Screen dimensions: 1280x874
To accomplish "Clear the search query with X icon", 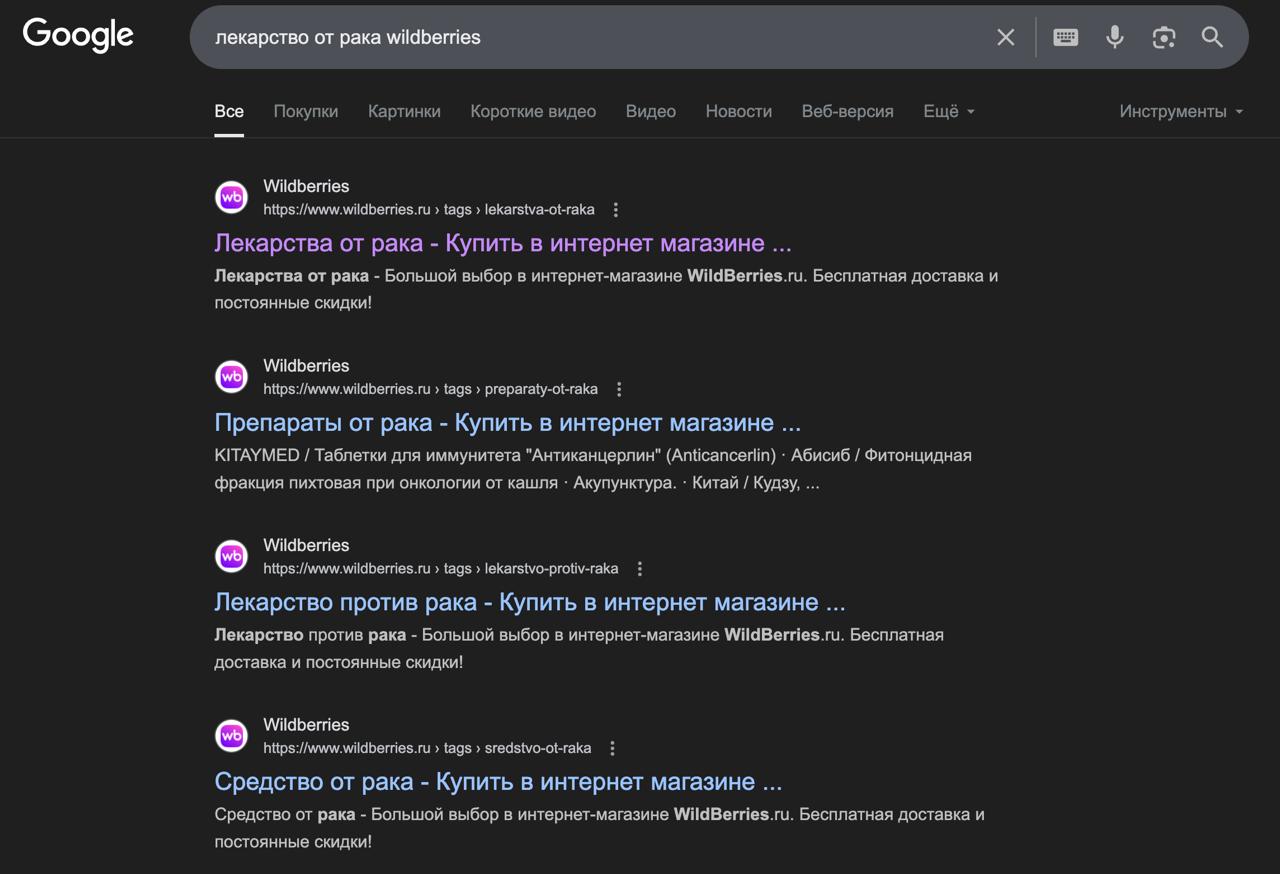I will [x=1005, y=37].
